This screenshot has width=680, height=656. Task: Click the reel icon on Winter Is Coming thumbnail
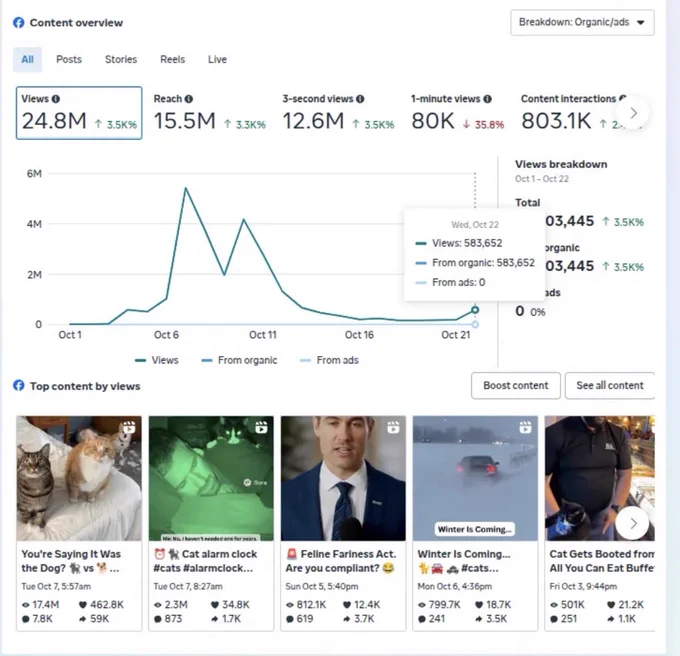click(x=525, y=428)
